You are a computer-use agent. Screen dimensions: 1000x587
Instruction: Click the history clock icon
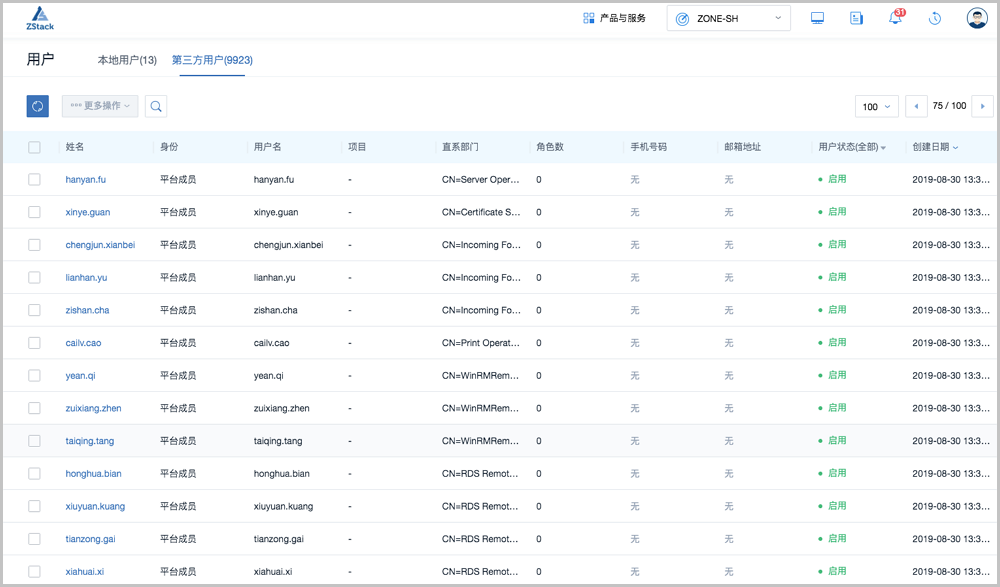coord(935,19)
